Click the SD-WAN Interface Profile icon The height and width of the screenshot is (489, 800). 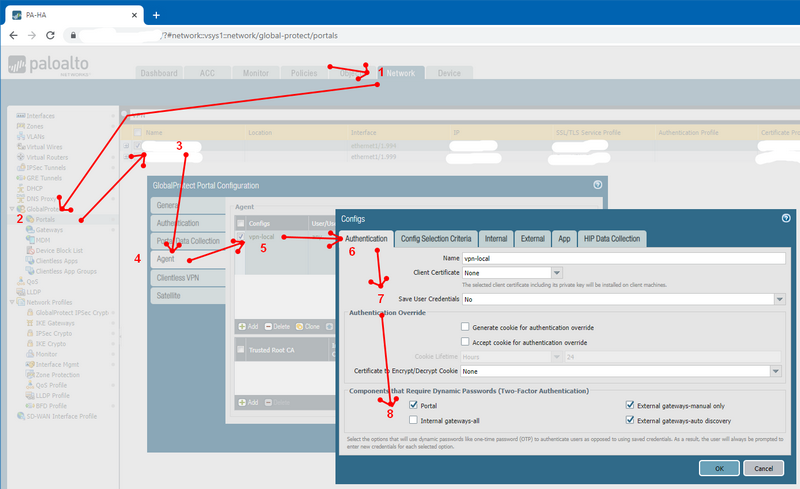(x=21, y=416)
